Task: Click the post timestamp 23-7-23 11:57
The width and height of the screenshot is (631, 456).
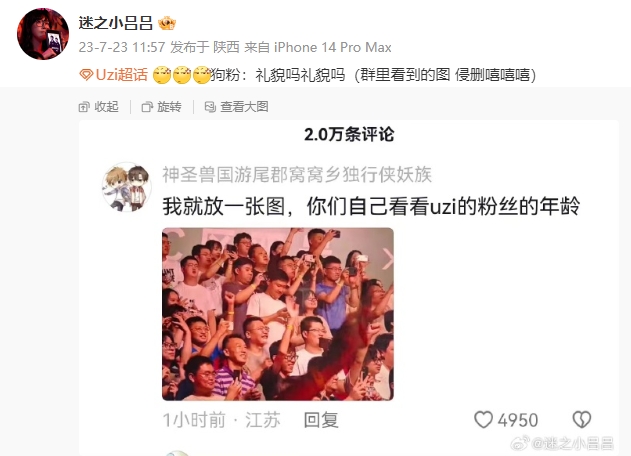Action: 122,47
